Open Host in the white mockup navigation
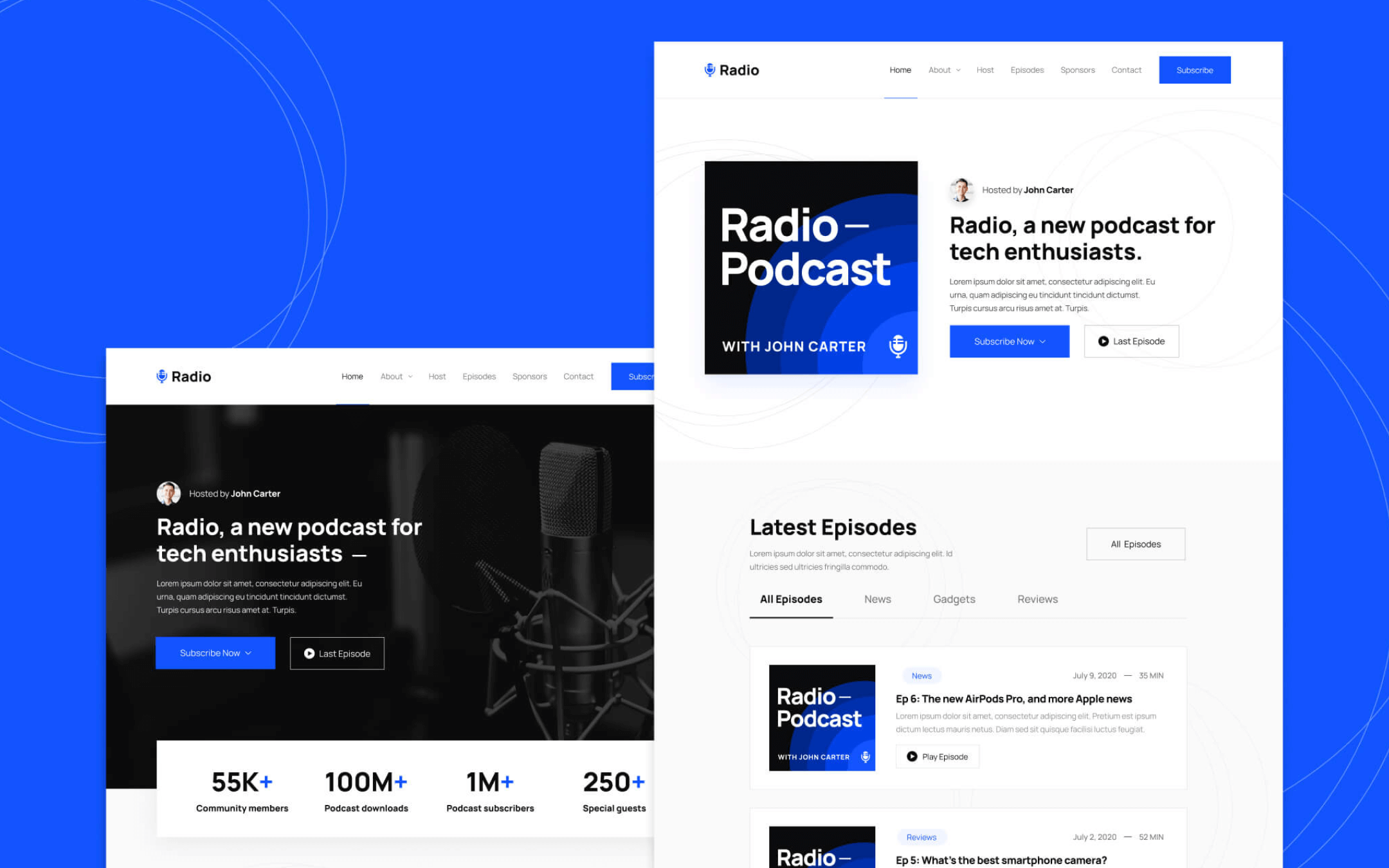Viewport: 1389px width, 868px height. click(985, 70)
